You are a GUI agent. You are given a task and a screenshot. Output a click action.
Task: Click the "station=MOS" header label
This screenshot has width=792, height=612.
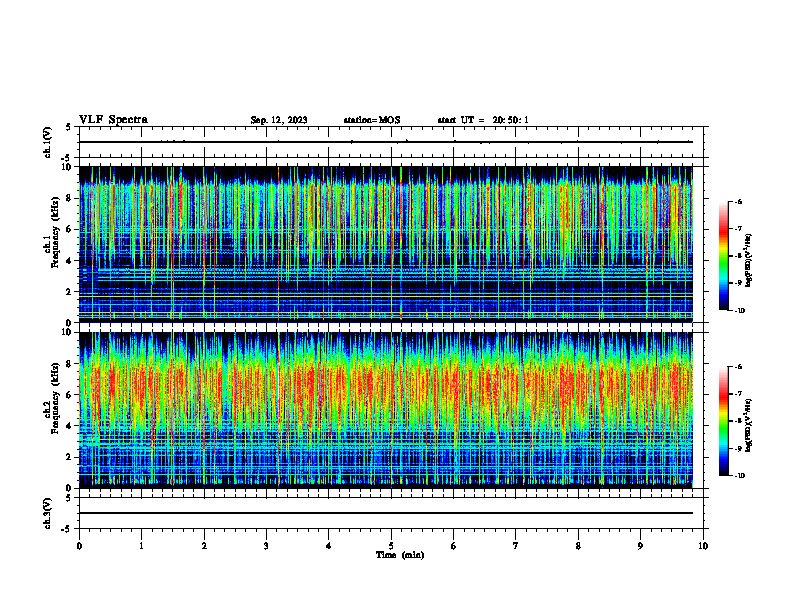click(372, 120)
